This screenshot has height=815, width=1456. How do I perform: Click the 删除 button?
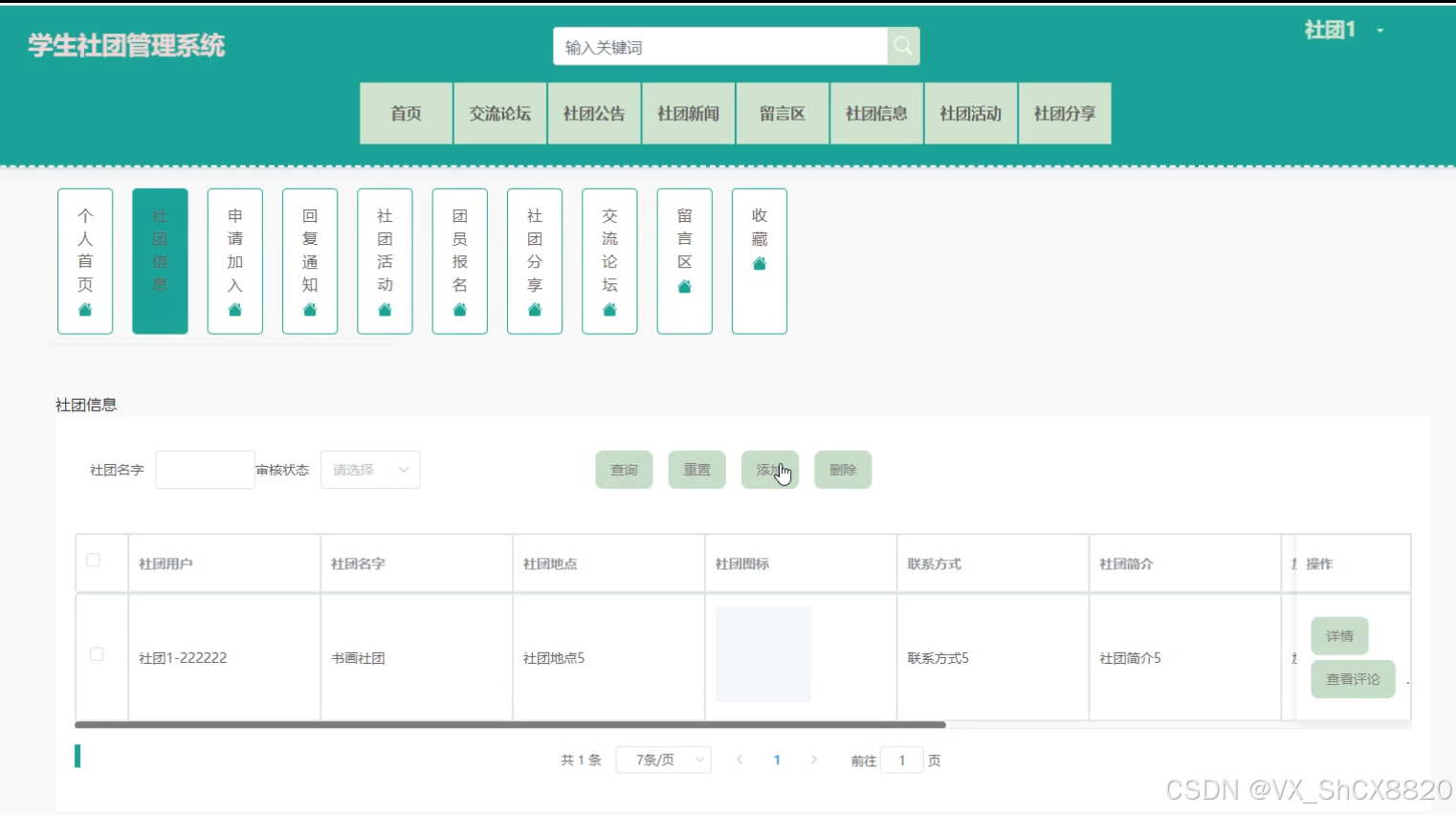(843, 470)
